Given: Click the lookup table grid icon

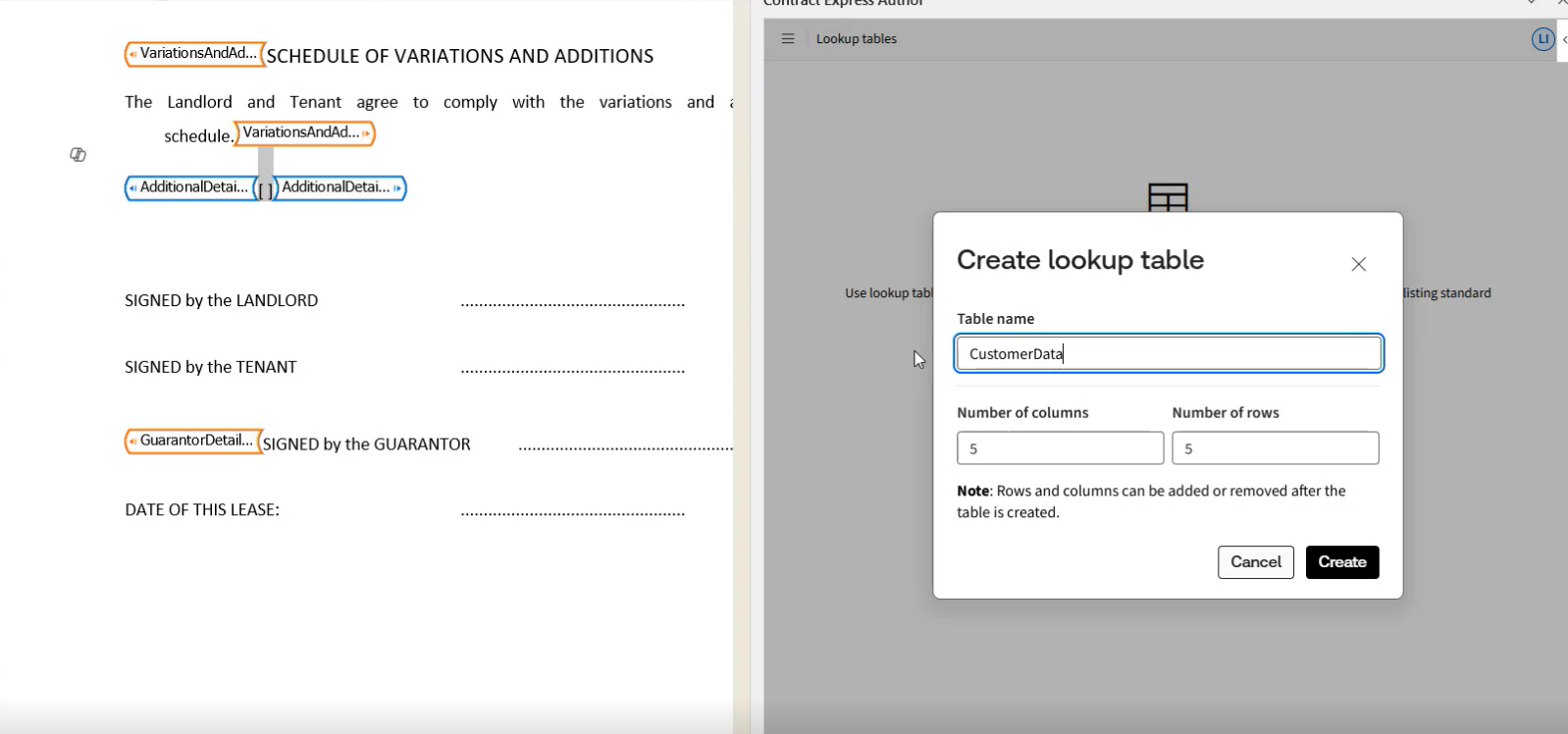Looking at the screenshot, I should click(x=1168, y=197).
